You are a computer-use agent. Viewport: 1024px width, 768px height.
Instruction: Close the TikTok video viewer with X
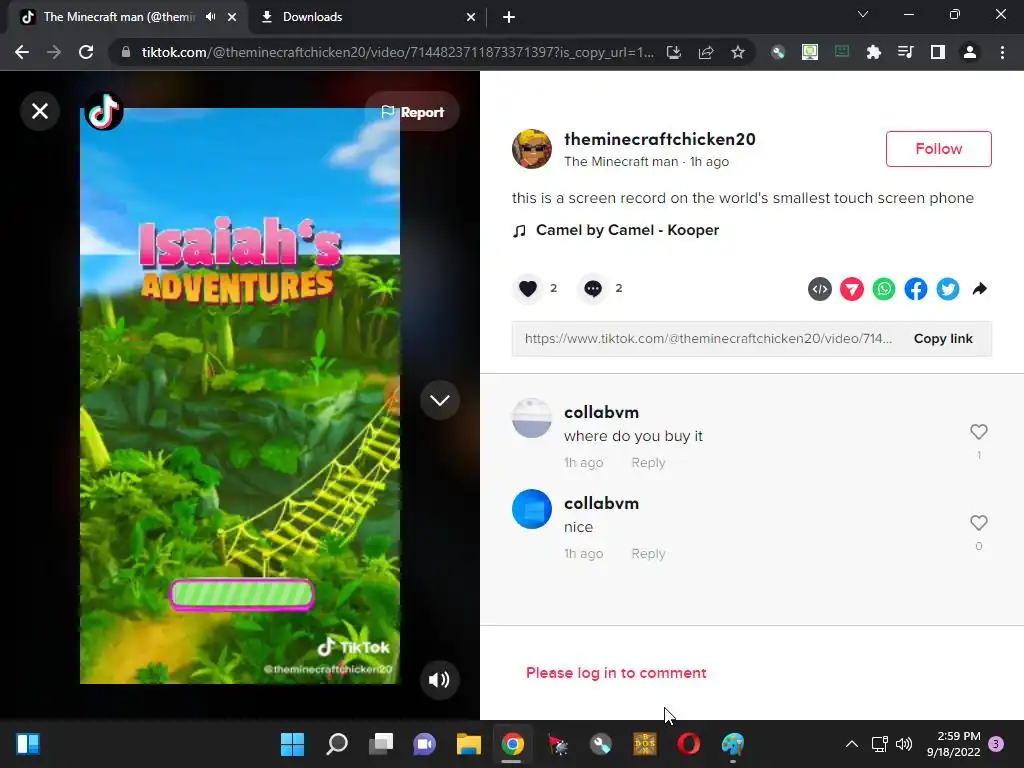click(40, 111)
